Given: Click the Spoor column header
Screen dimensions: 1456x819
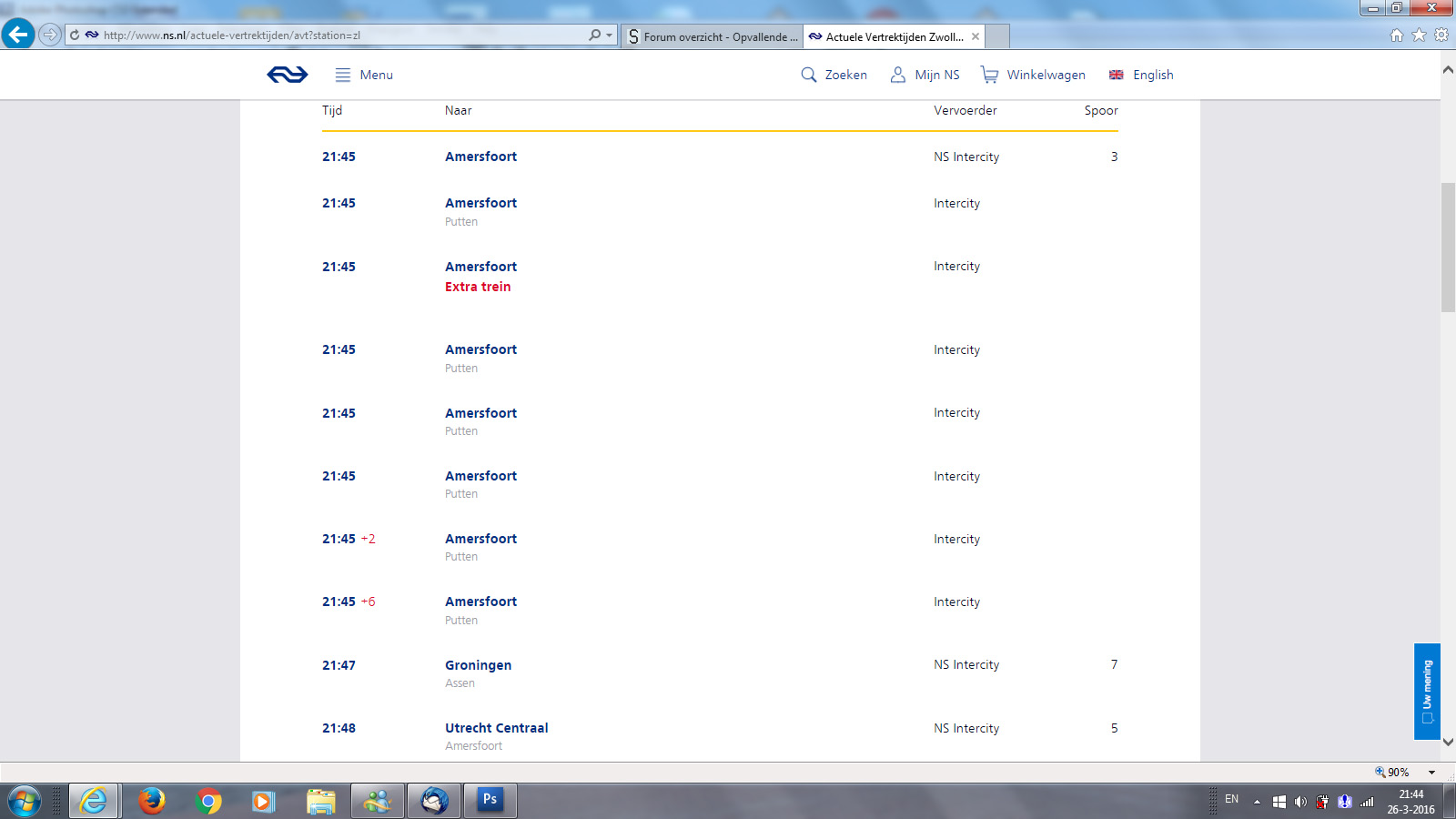Looking at the screenshot, I should click(x=1101, y=110).
